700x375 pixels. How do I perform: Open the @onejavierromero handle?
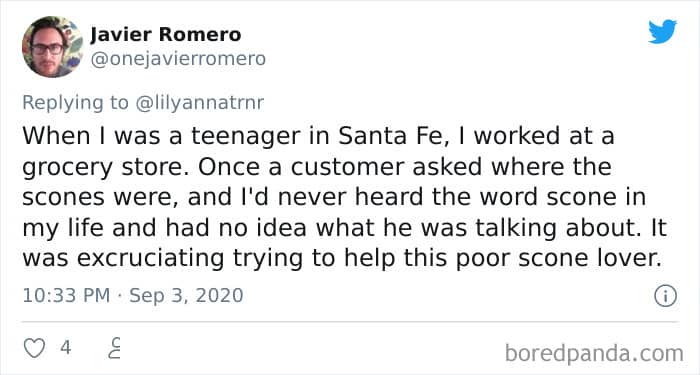(178, 58)
